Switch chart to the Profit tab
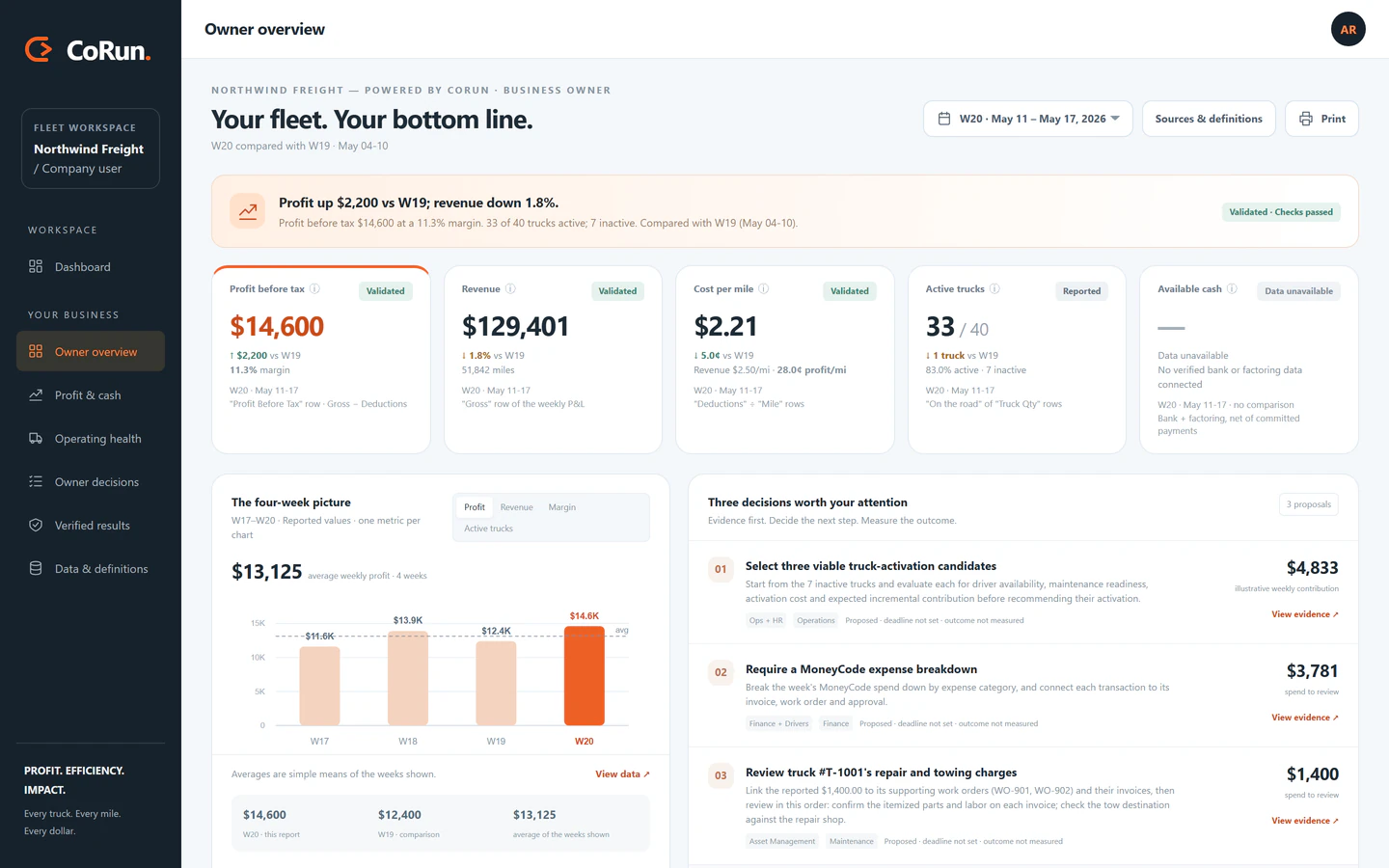This screenshot has width=1389, height=868. coord(475,507)
